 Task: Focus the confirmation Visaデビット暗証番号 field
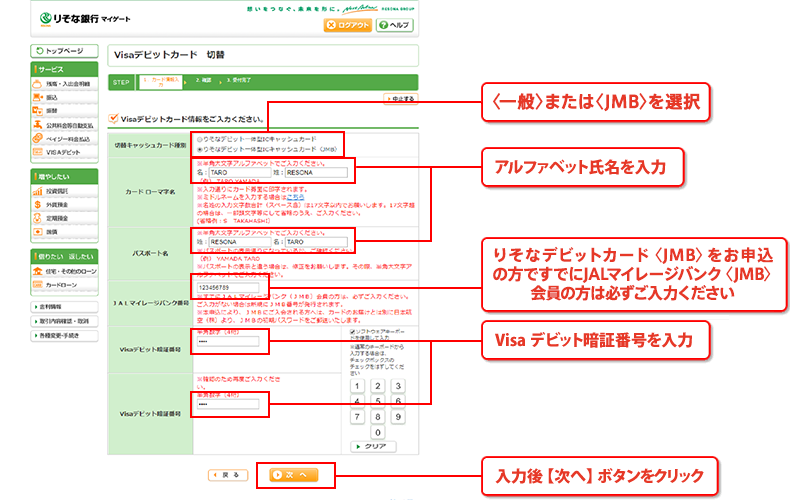(x=228, y=404)
